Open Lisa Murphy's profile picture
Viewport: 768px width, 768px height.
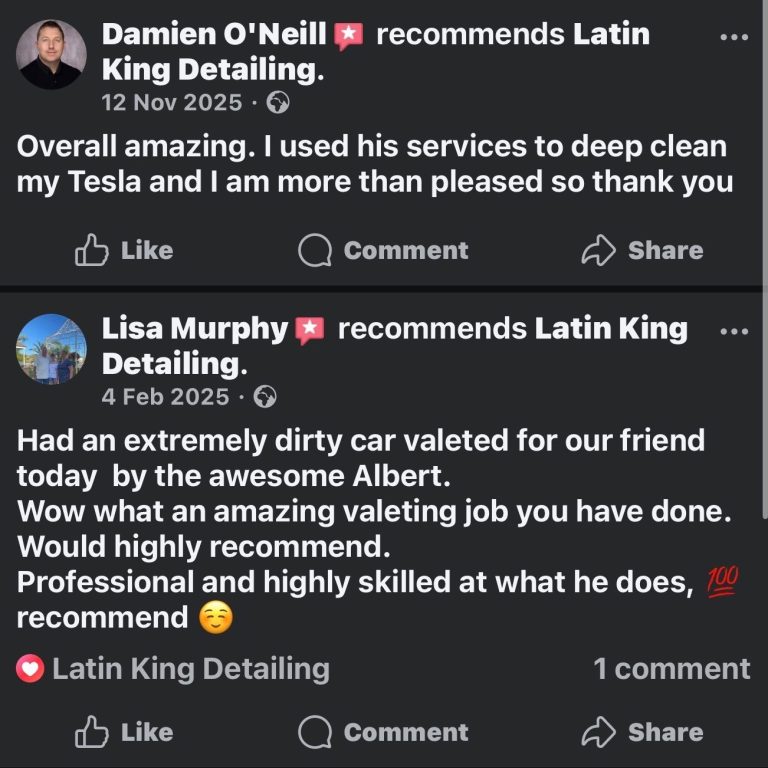51,349
